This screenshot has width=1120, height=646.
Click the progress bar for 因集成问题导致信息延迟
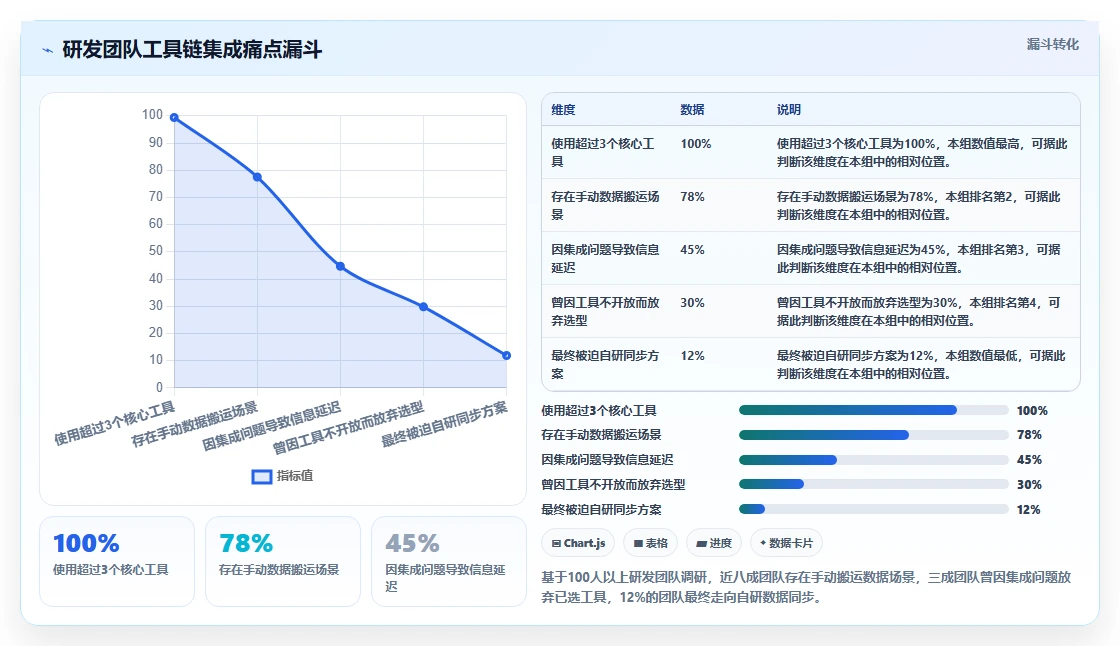874,459
